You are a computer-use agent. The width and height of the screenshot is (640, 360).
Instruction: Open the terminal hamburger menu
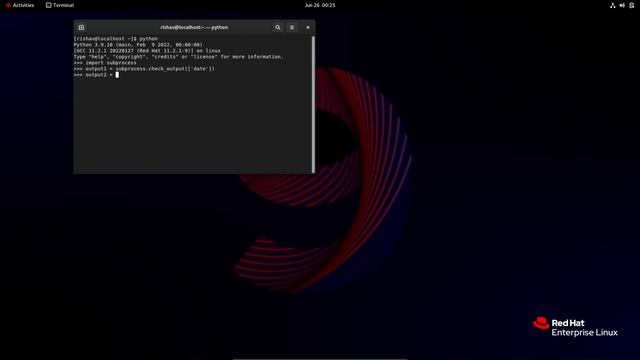point(292,27)
